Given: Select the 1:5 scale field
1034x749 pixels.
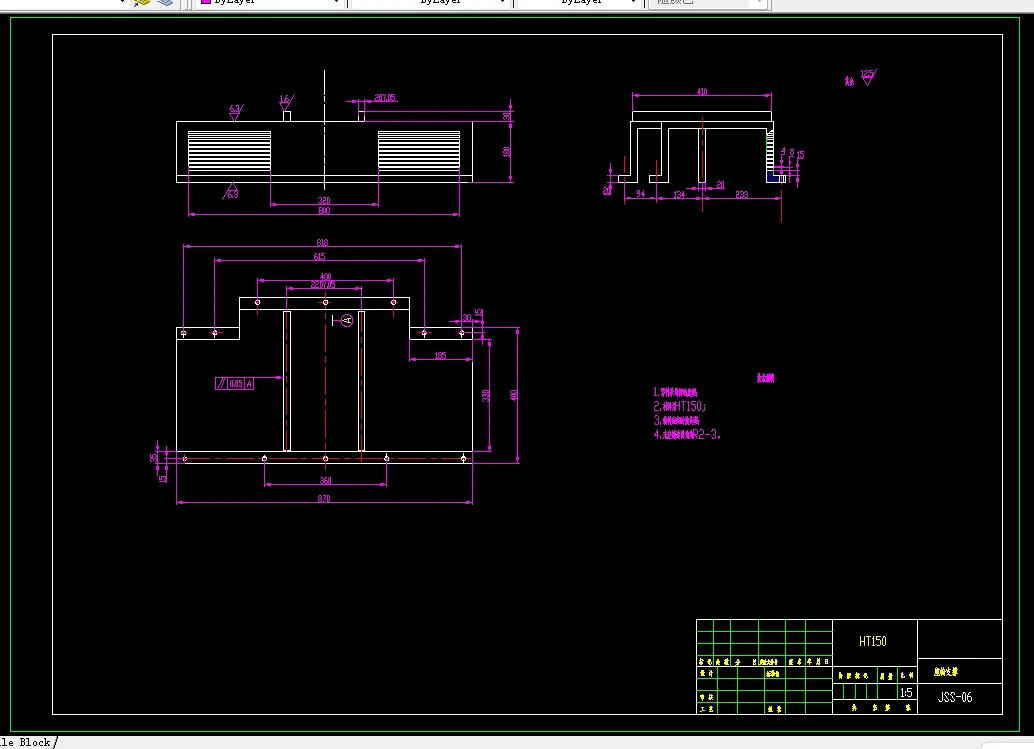Looking at the screenshot, I should pos(907,692).
